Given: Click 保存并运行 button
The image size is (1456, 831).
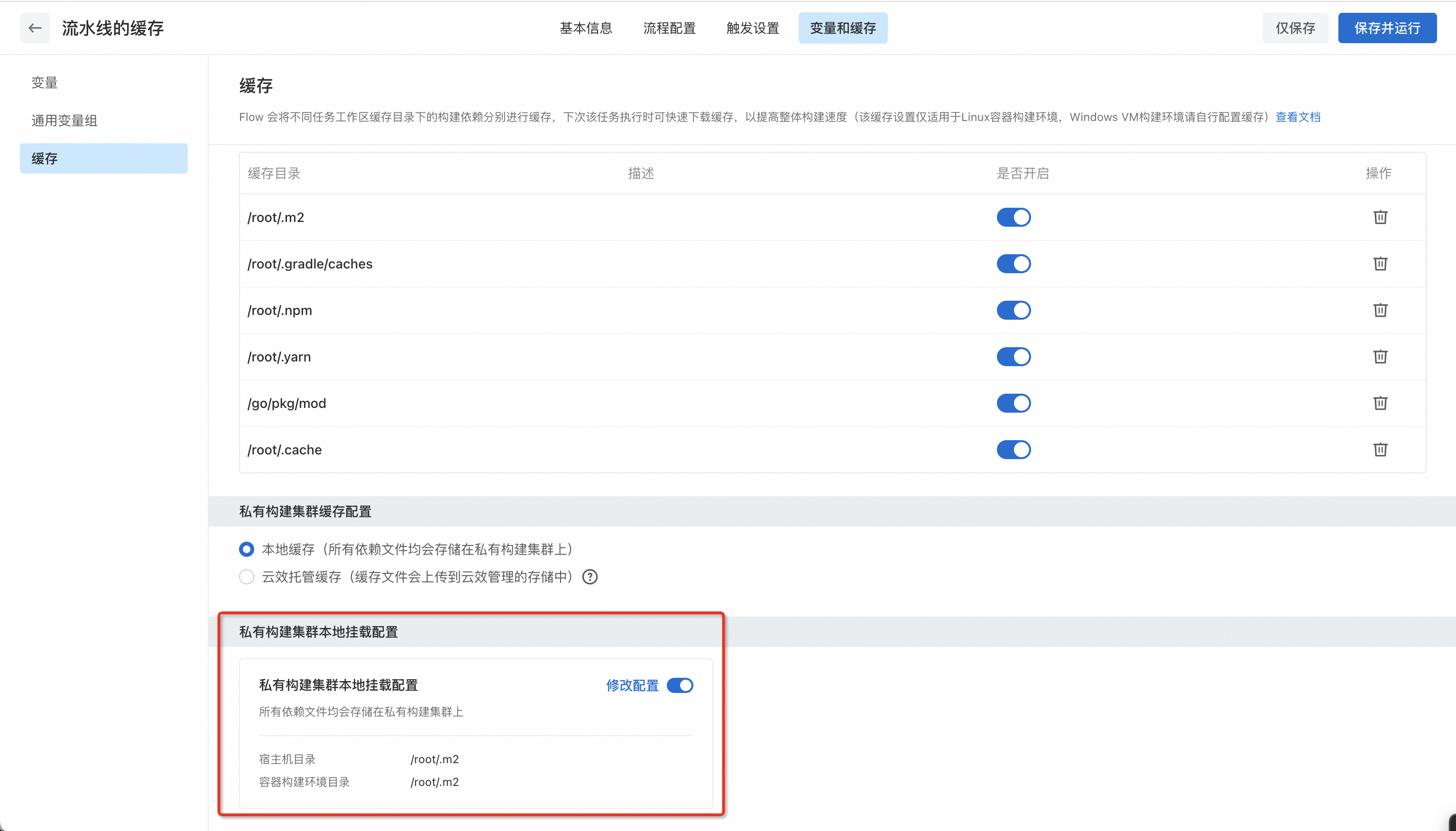Looking at the screenshot, I should click(1387, 28).
